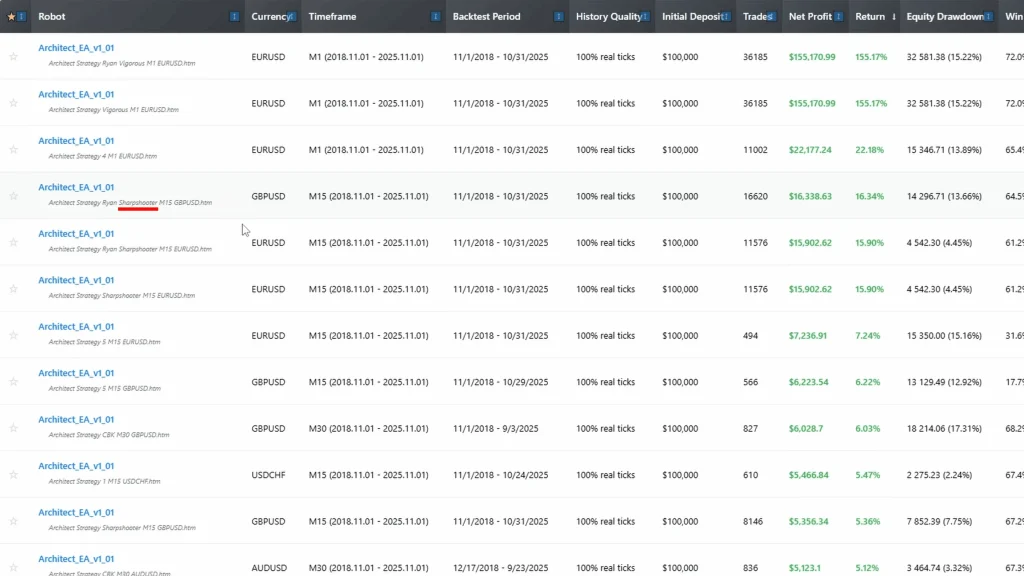The width and height of the screenshot is (1024, 576).
Task: Click the History Quality column filter icon
Action: [x=647, y=17]
